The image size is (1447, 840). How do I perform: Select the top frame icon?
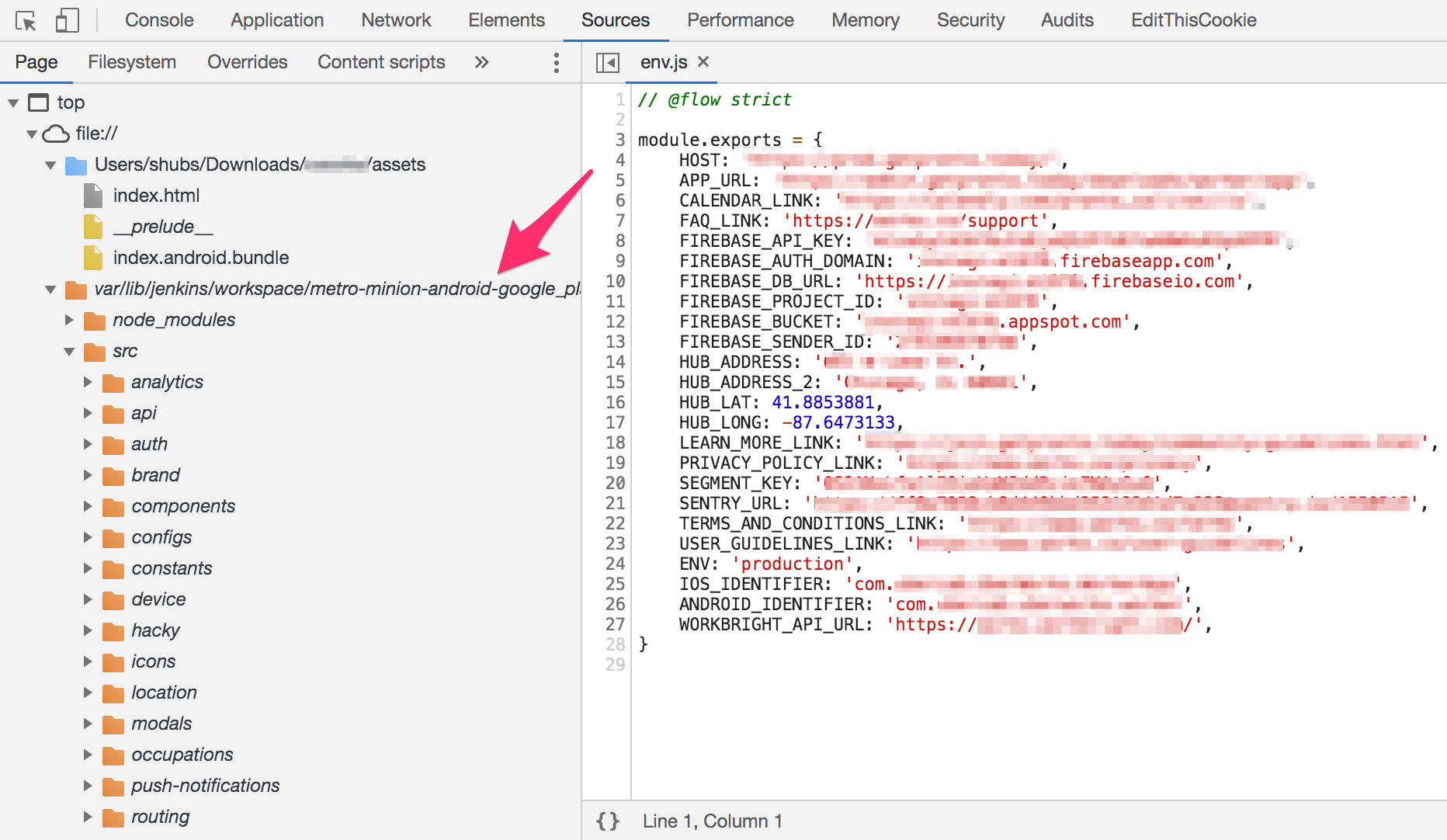(38, 102)
